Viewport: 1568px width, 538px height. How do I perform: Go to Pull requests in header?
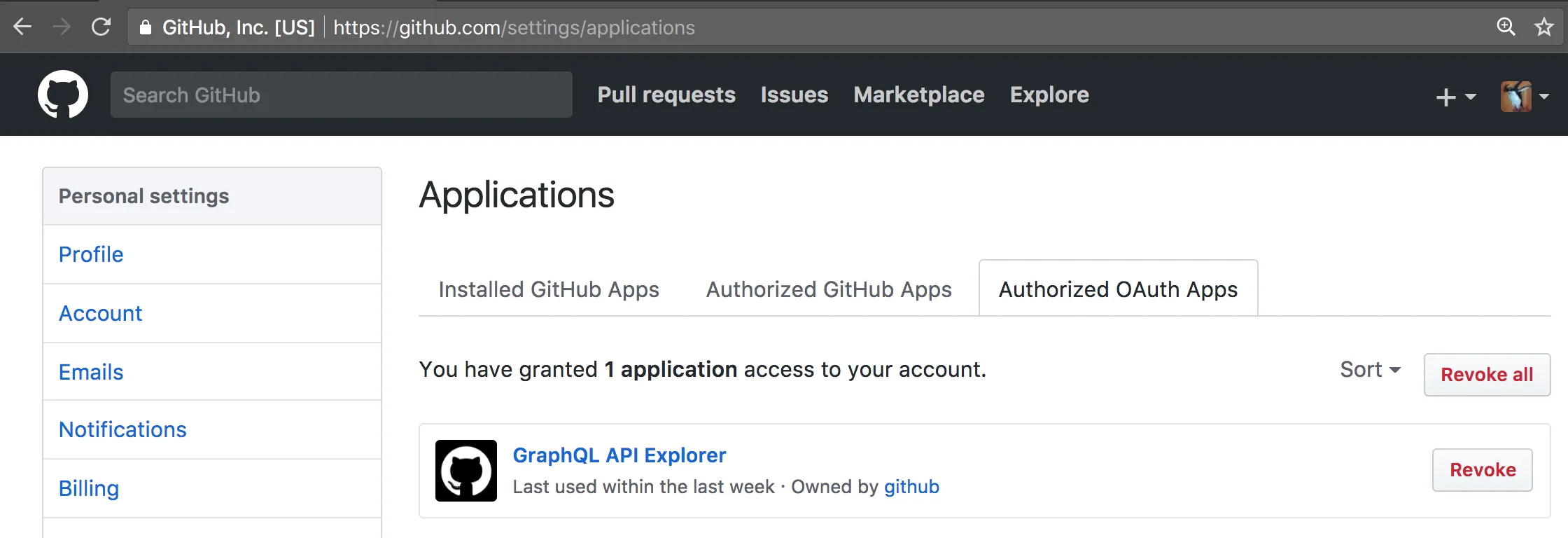[x=666, y=95]
